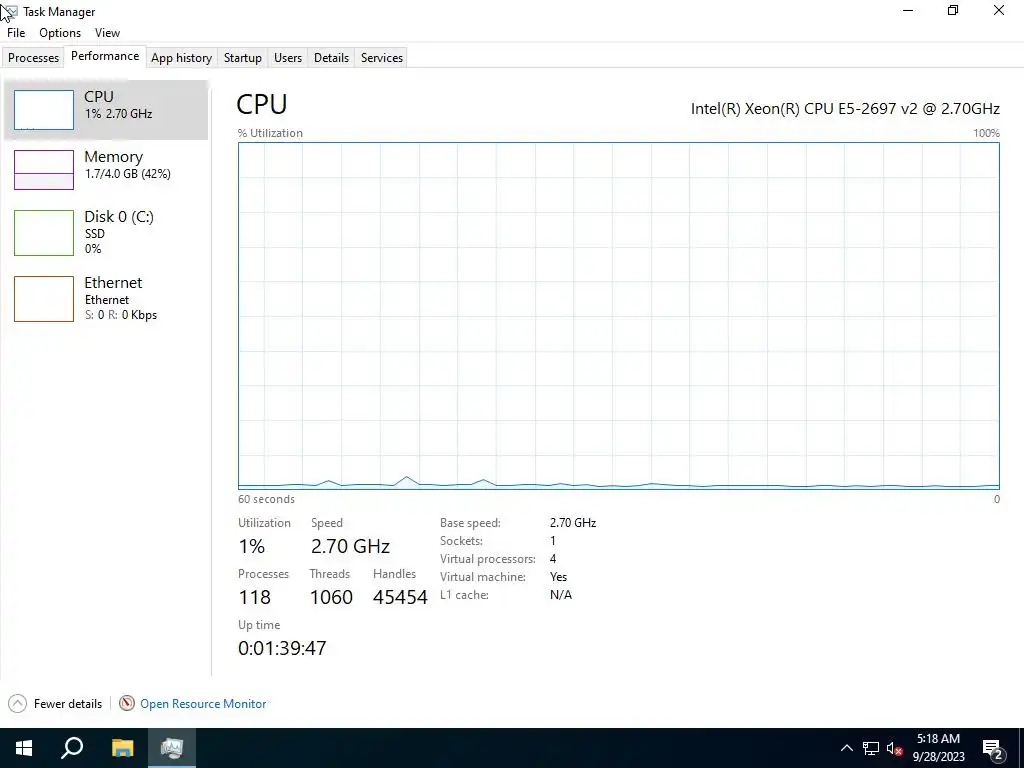This screenshot has width=1024, height=768.
Task: Switch to the App history tab
Action: (x=182, y=57)
